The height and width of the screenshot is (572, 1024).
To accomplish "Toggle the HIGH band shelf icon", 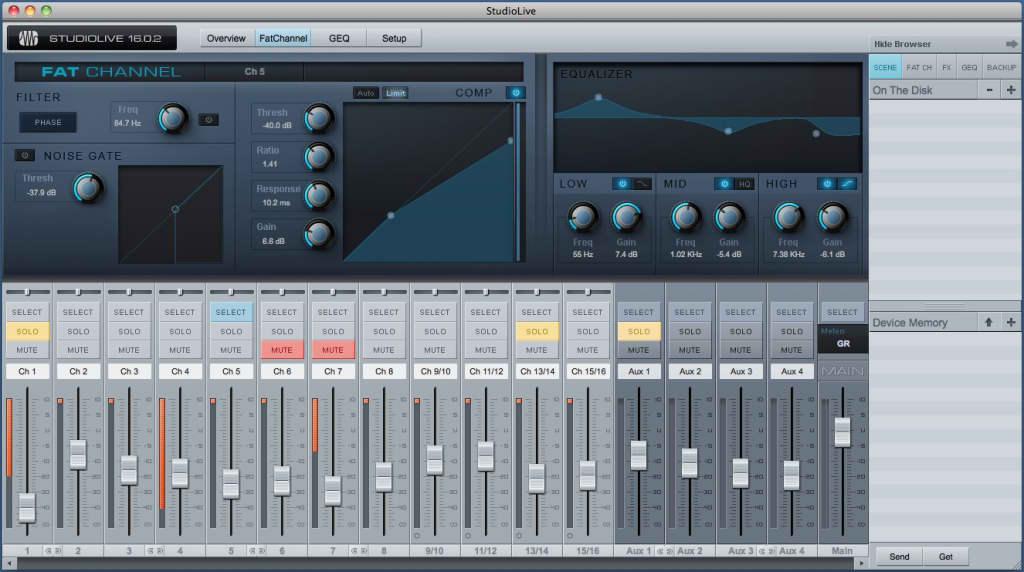I will click(847, 184).
